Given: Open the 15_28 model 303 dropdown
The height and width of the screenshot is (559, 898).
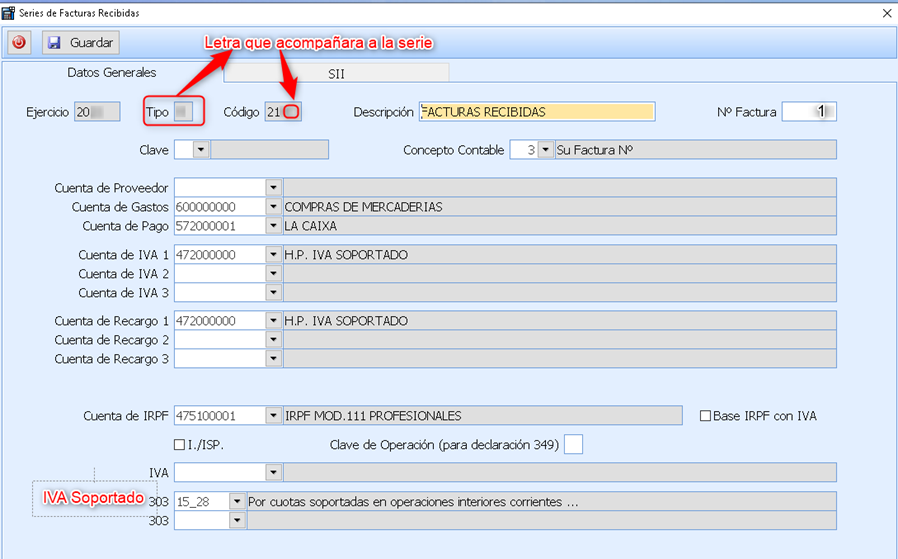Looking at the screenshot, I should point(237,501).
